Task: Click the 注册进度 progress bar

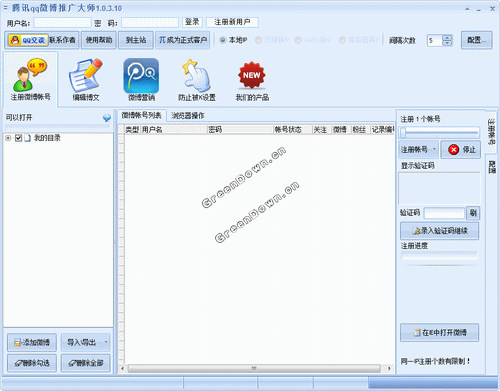Action: coord(439,256)
